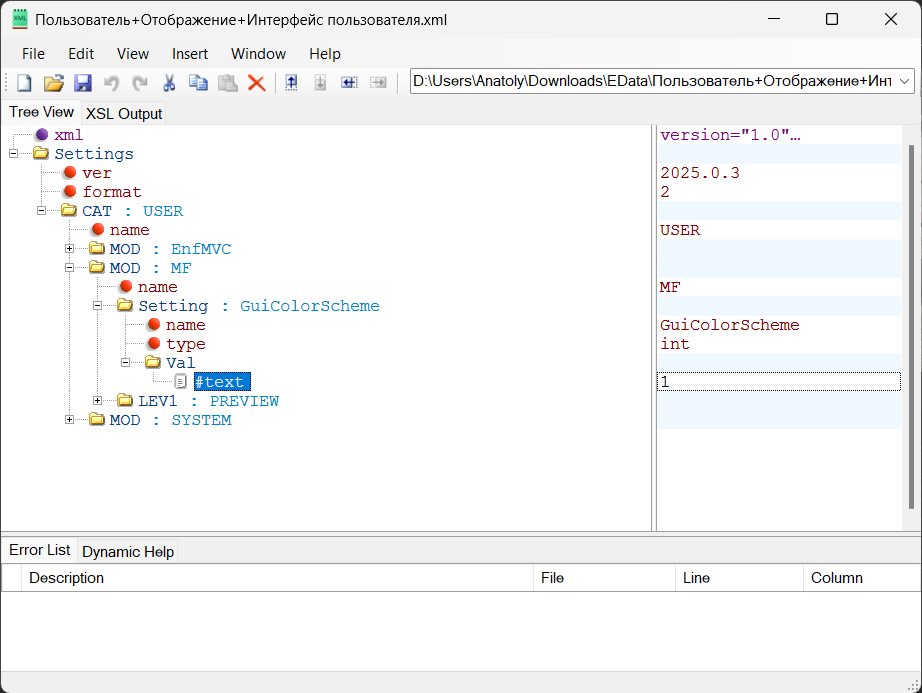922x693 pixels.
Task: Click the USER value in right pane
Action: coord(680,230)
